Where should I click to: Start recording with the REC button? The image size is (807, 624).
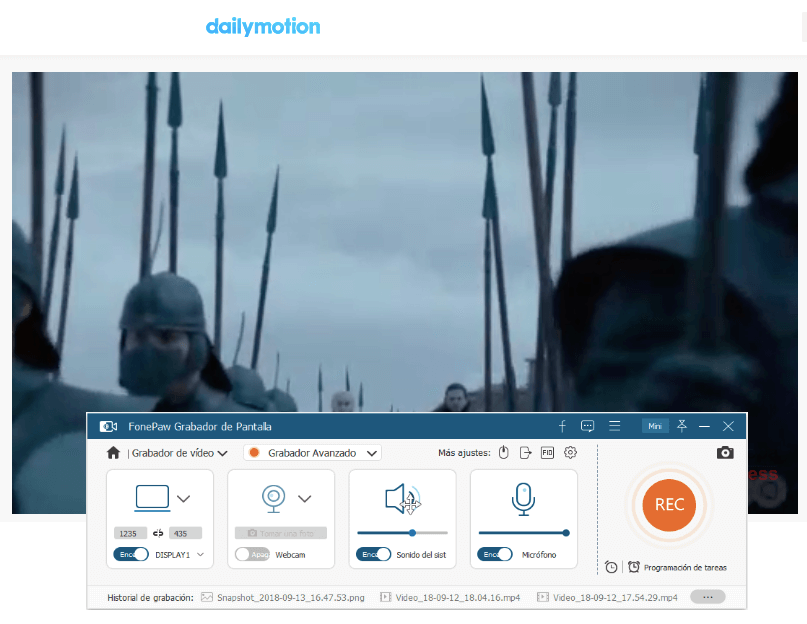click(x=669, y=505)
